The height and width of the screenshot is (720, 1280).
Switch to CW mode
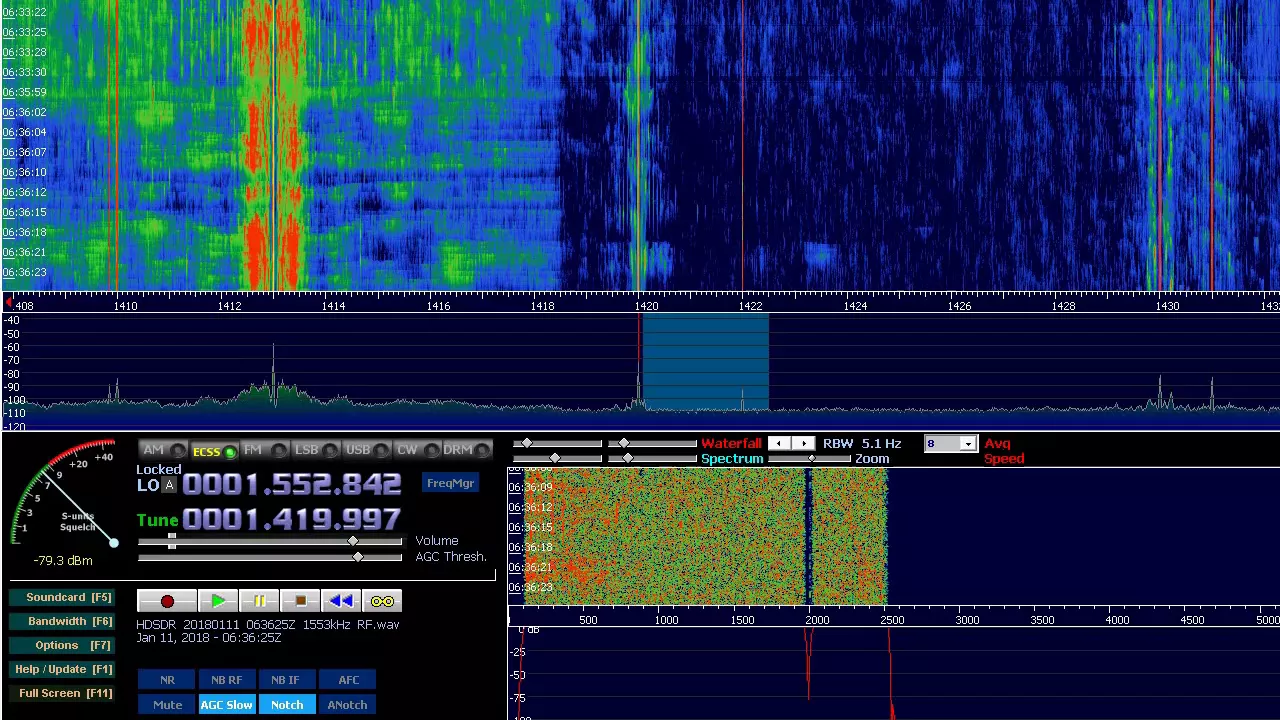(416, 450)
